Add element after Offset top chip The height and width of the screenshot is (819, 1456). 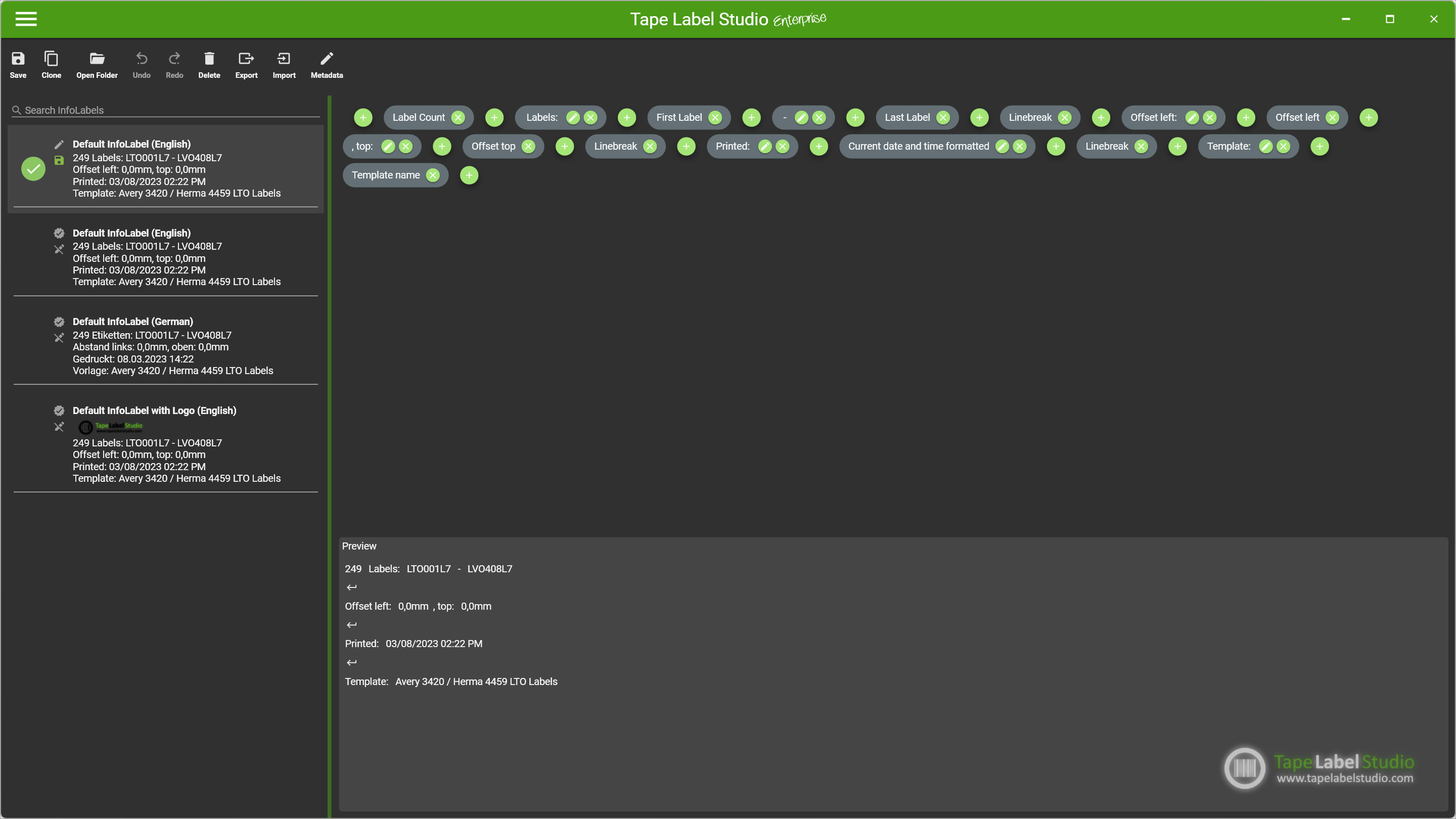tap(565, 147)
